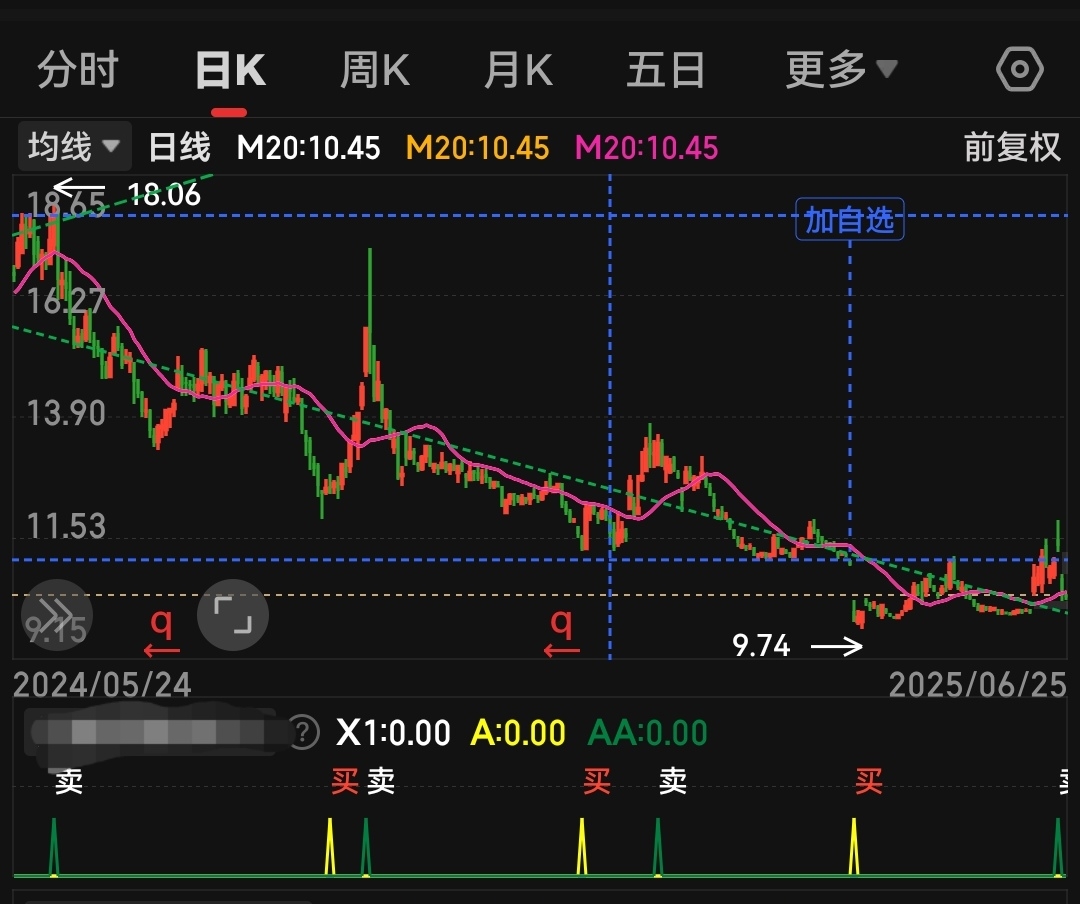Image resolution: width=1080 pixels, height=904 pixels.
Task: Tap the 11.53 price axis label
Action: tap(65, 526)
